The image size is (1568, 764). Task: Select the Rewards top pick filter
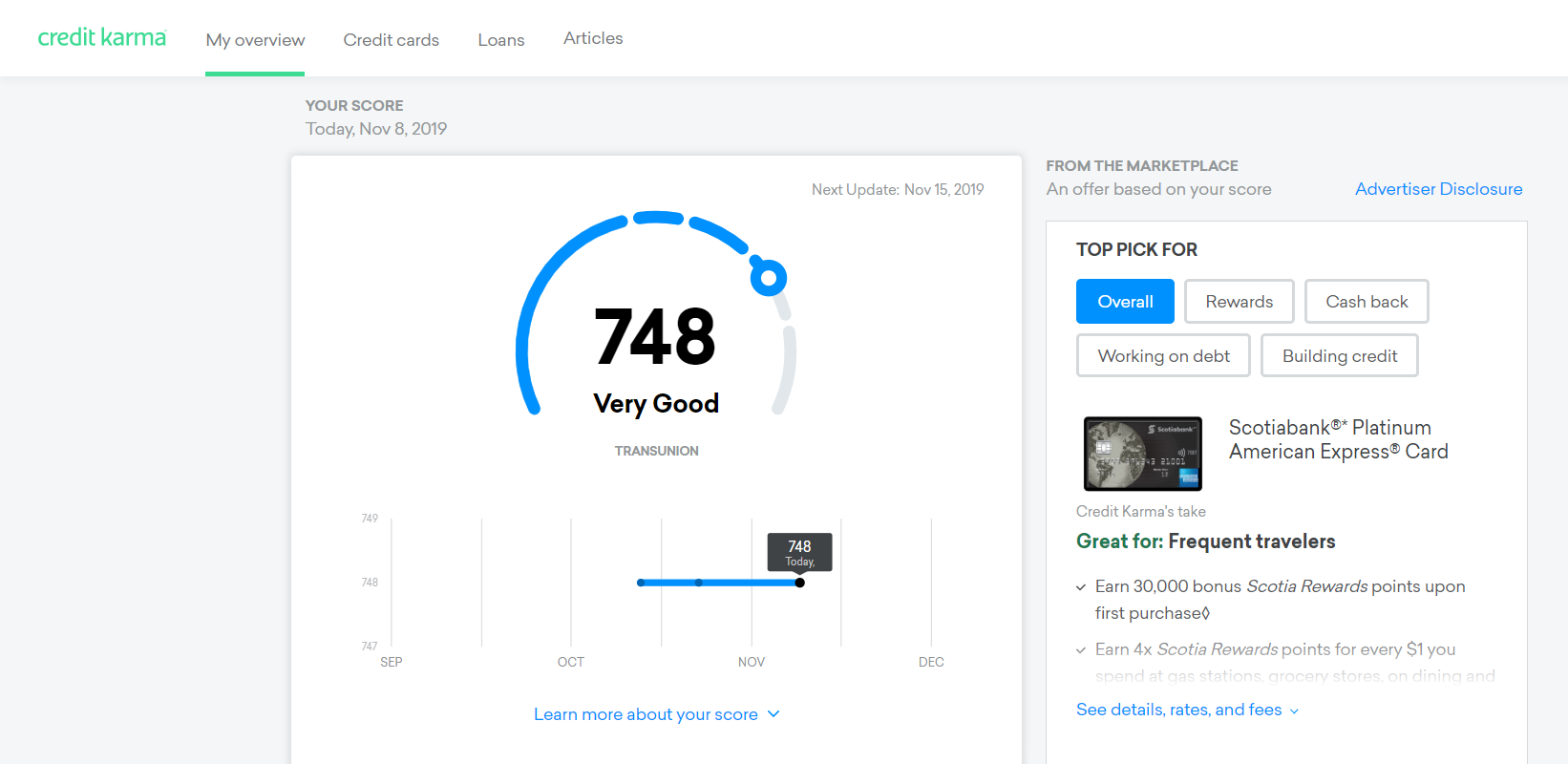tap(1239, 302)
